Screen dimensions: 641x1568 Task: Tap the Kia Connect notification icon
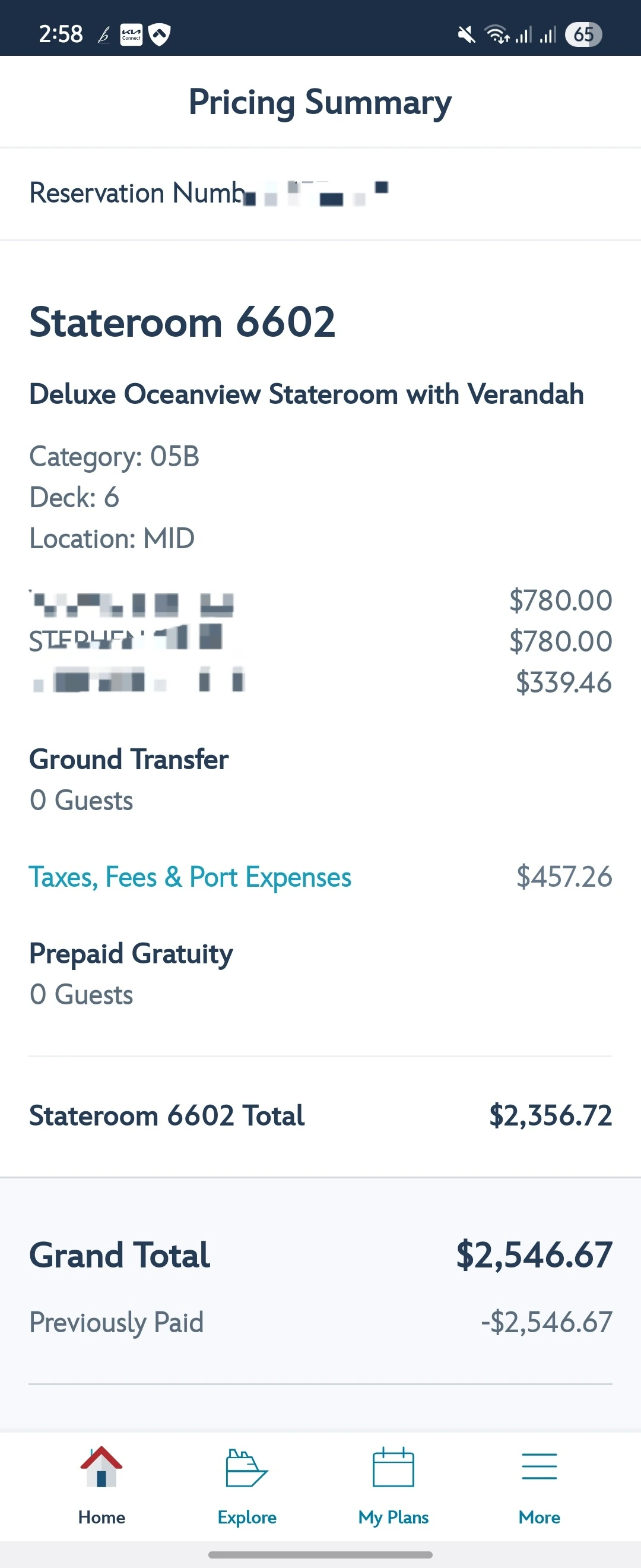click(131, 34)
